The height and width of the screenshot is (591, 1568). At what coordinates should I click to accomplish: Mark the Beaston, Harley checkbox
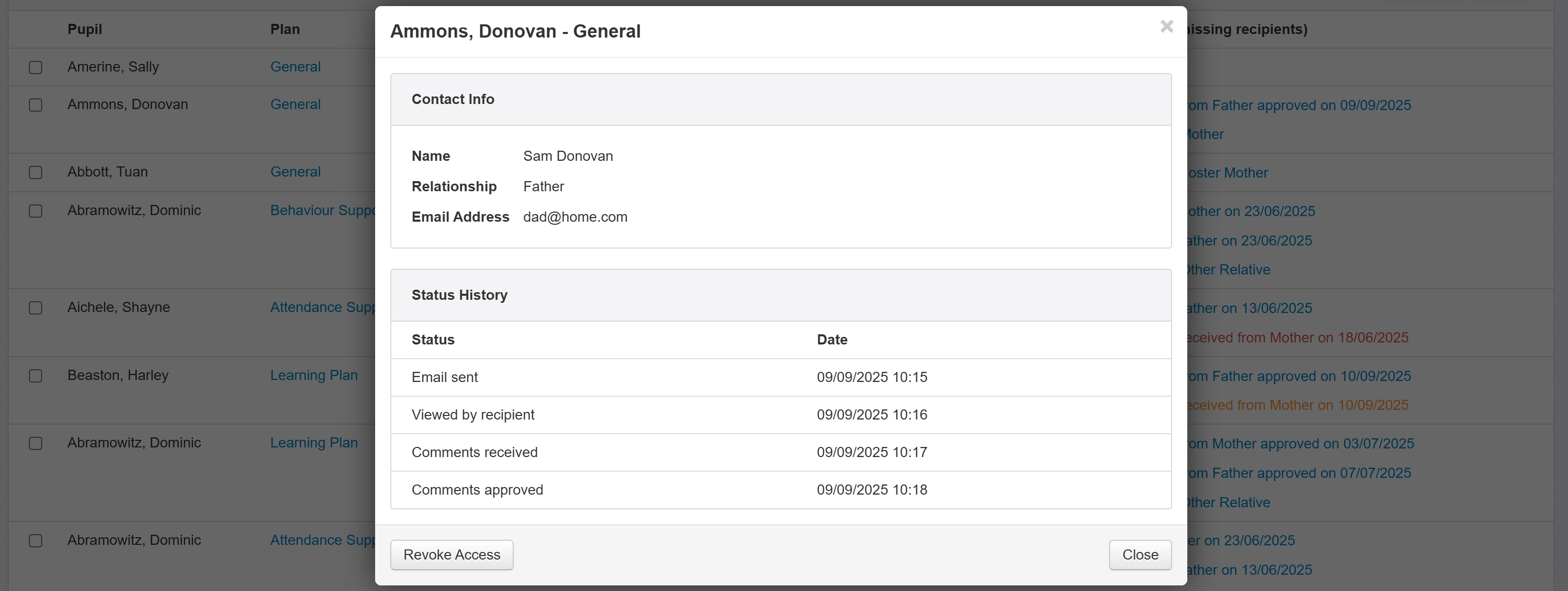pyautogui.click(x=36, y=376)
